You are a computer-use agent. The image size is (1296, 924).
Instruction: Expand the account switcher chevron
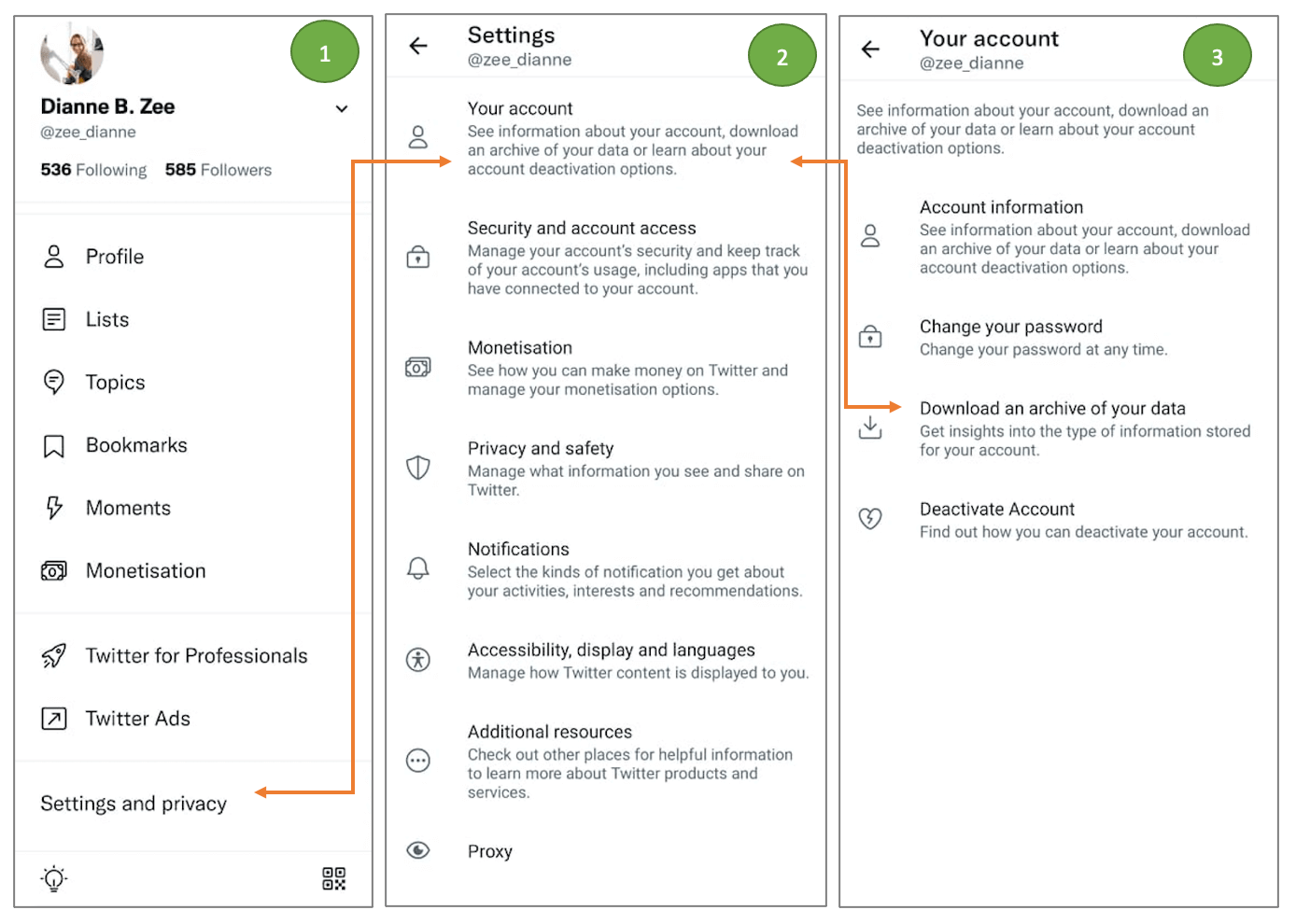[342, 108]
